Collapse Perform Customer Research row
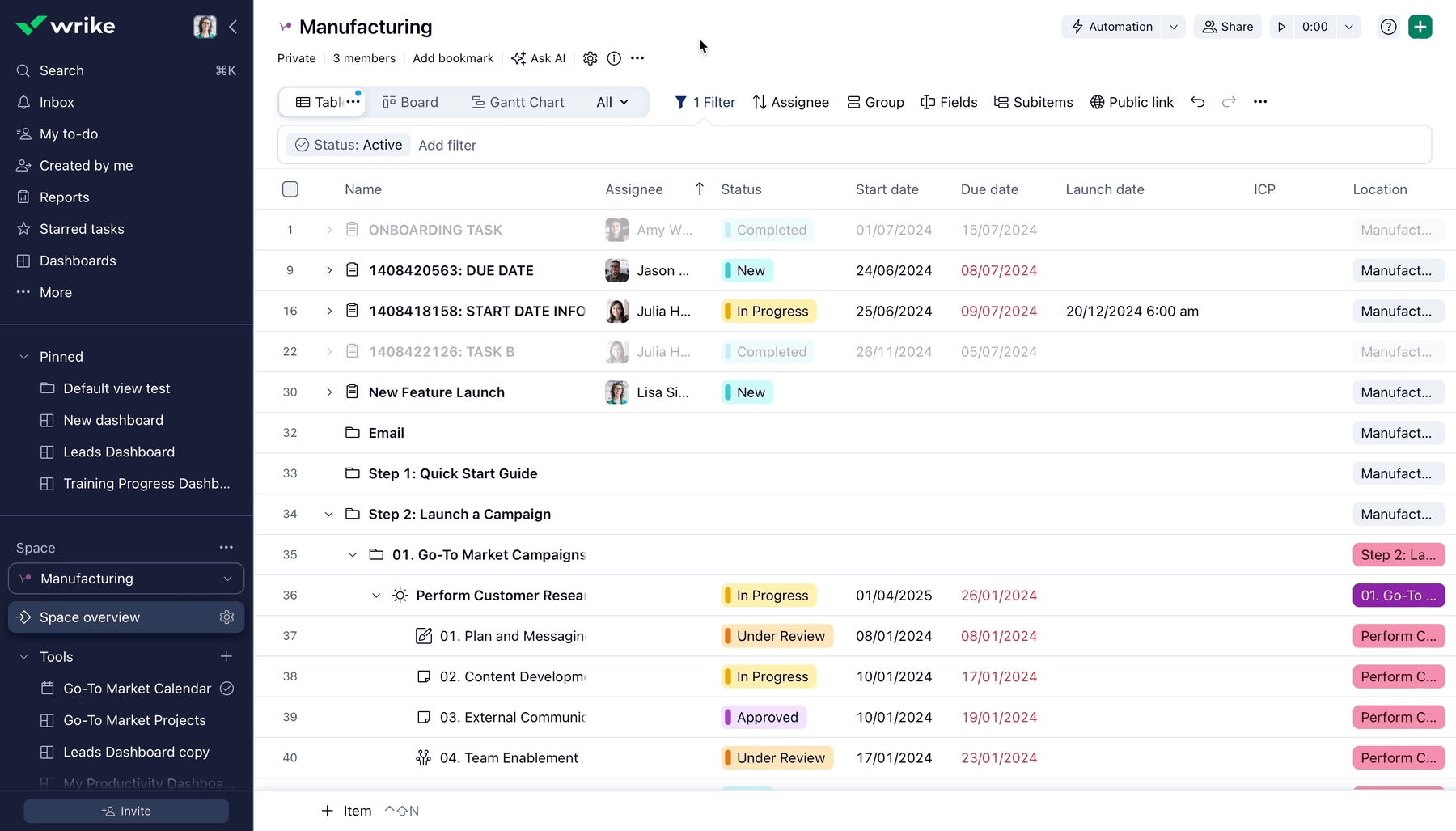1456x831 pixels. [x=376, y=596]
